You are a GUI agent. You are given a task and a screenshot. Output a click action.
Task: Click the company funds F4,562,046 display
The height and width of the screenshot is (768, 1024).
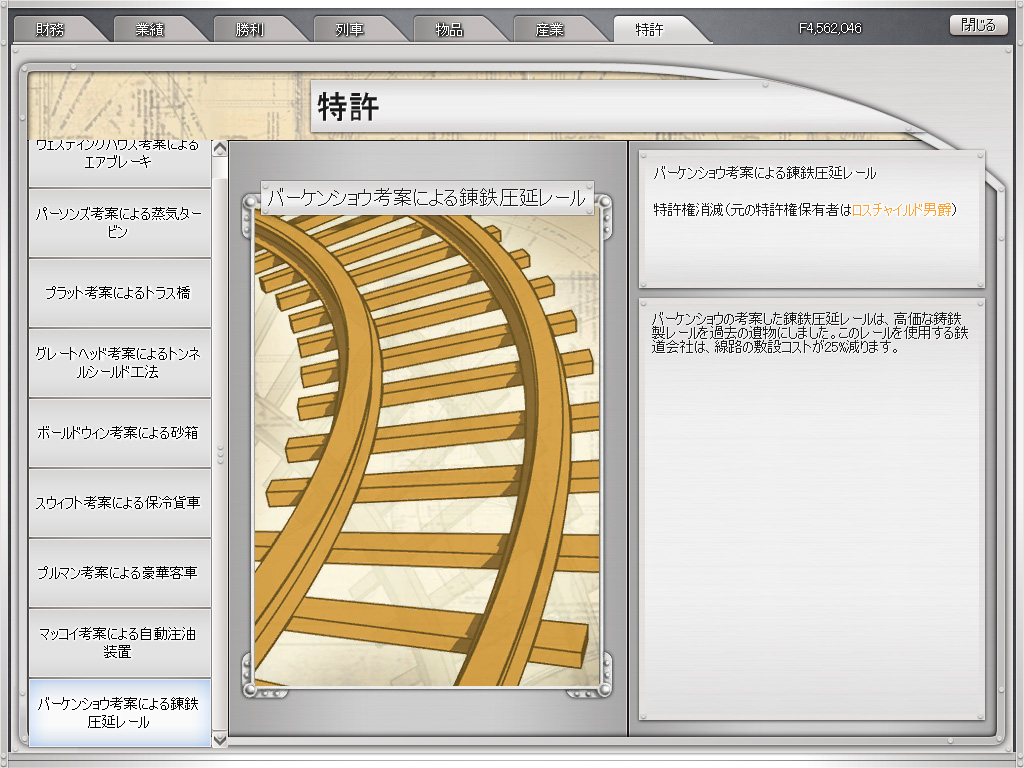[830, 29]
